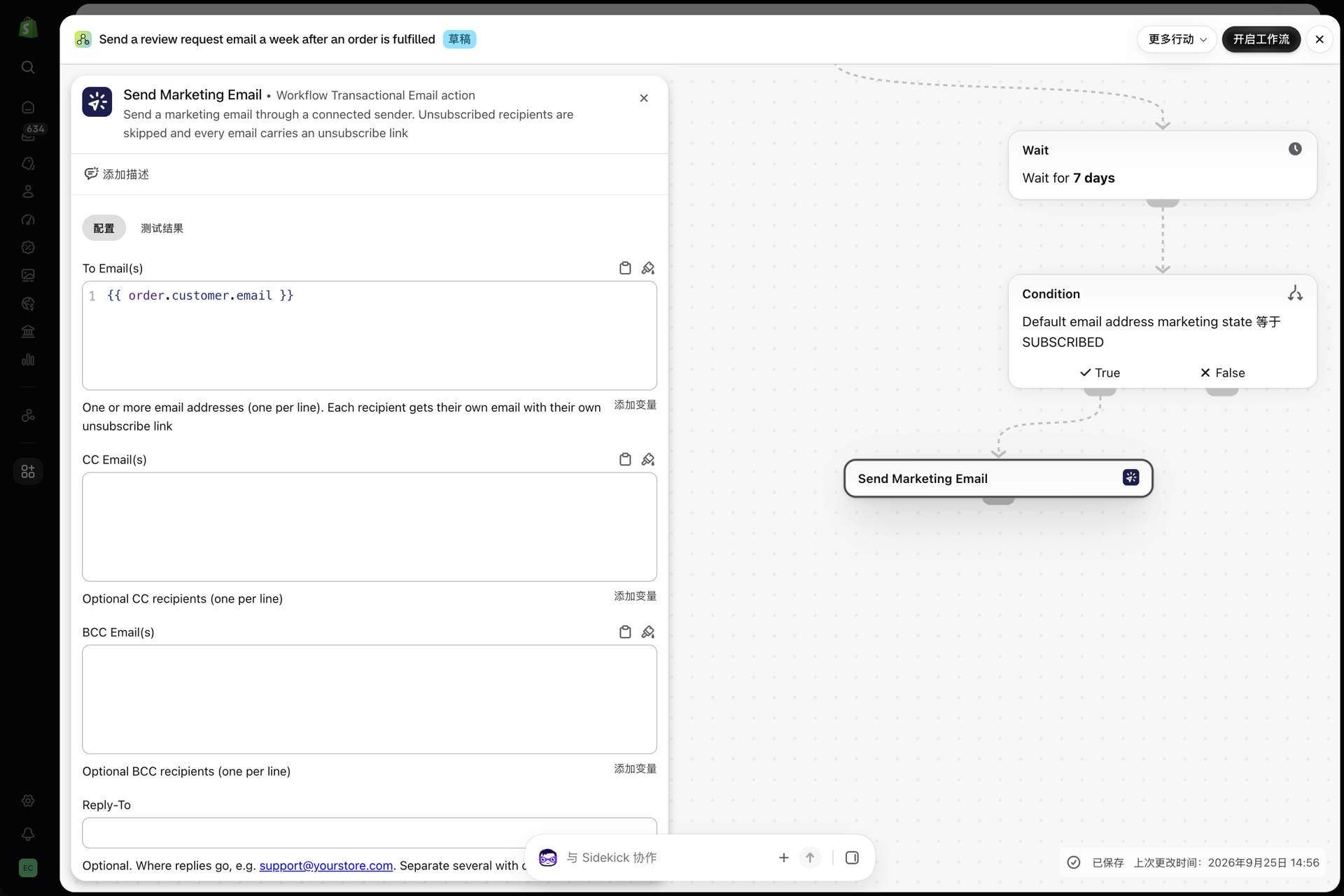This screenshot has height=896, width=1344.
Task: Click clear-format icon for CC Email(s)
Action: [648, 459]
